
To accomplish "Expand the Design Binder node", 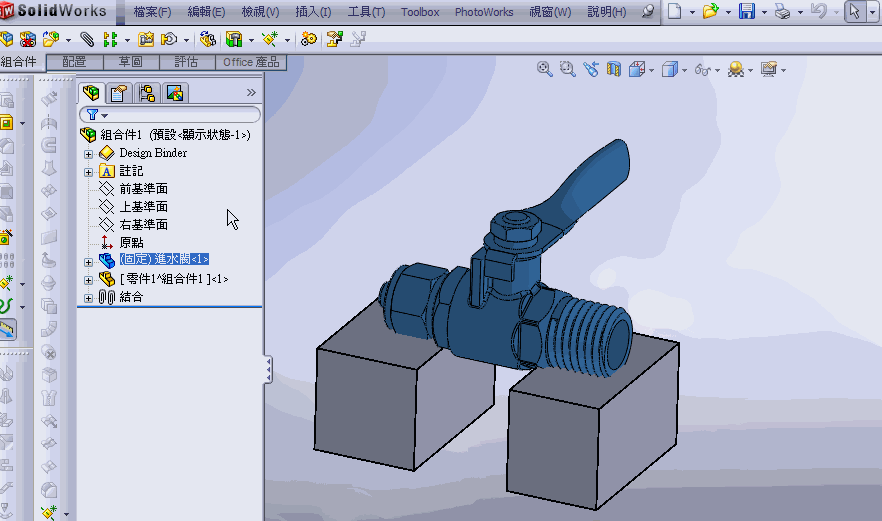I will point(88,154).
